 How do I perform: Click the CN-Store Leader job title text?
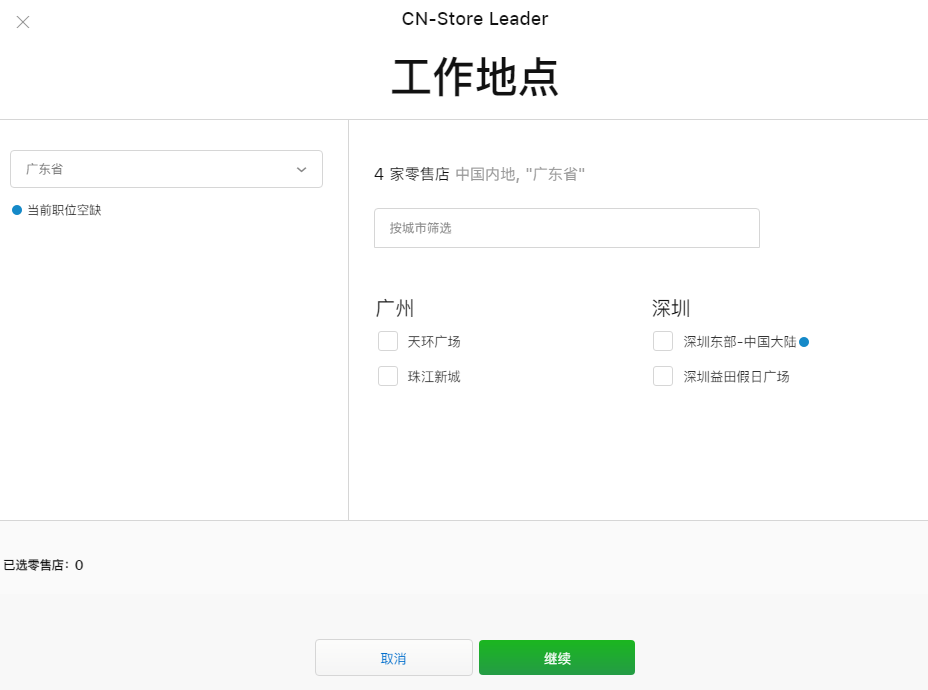(475, 19)
